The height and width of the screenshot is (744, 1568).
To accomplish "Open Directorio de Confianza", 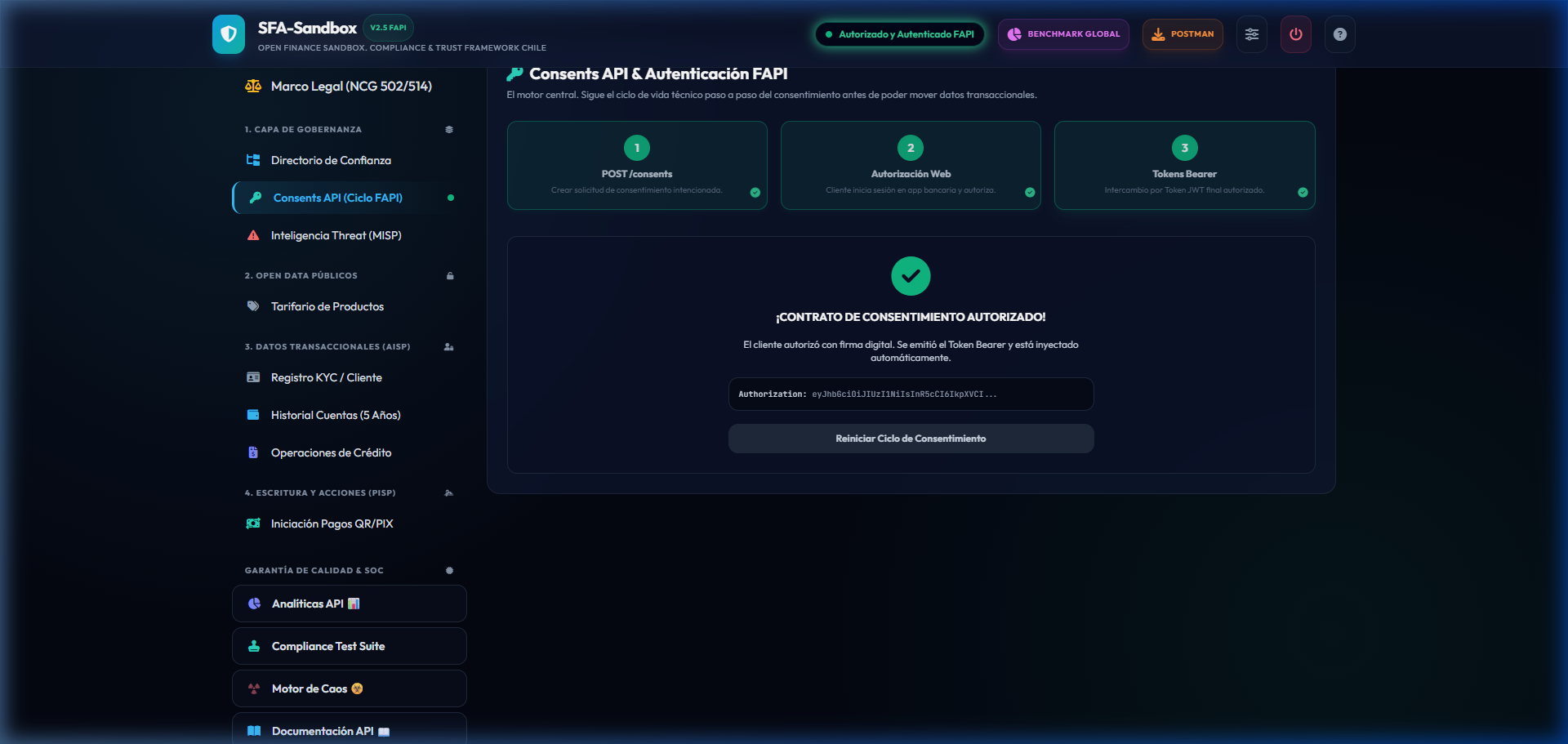I will (350, 160).
